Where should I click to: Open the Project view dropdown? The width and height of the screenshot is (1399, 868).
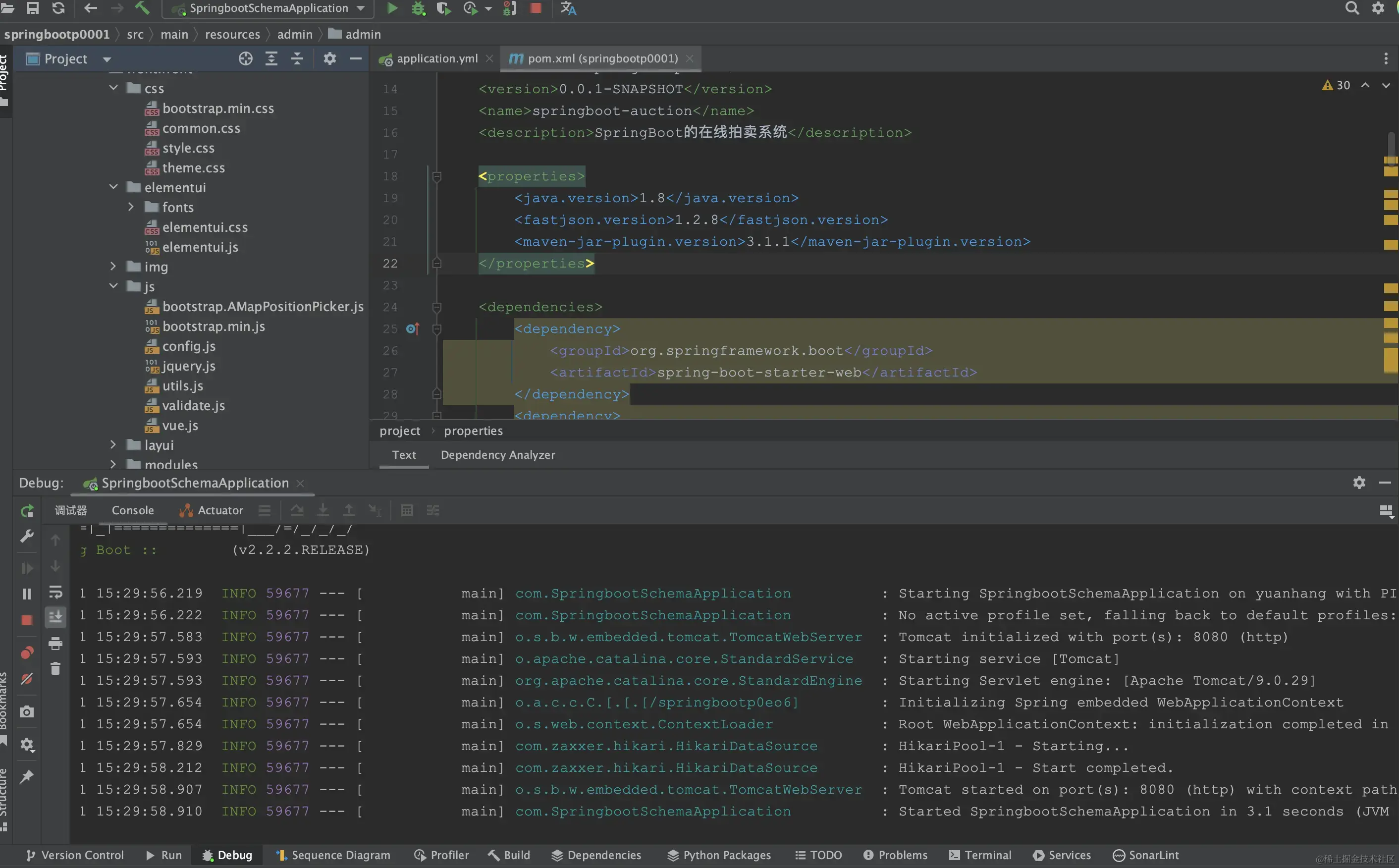pos(106,59)
